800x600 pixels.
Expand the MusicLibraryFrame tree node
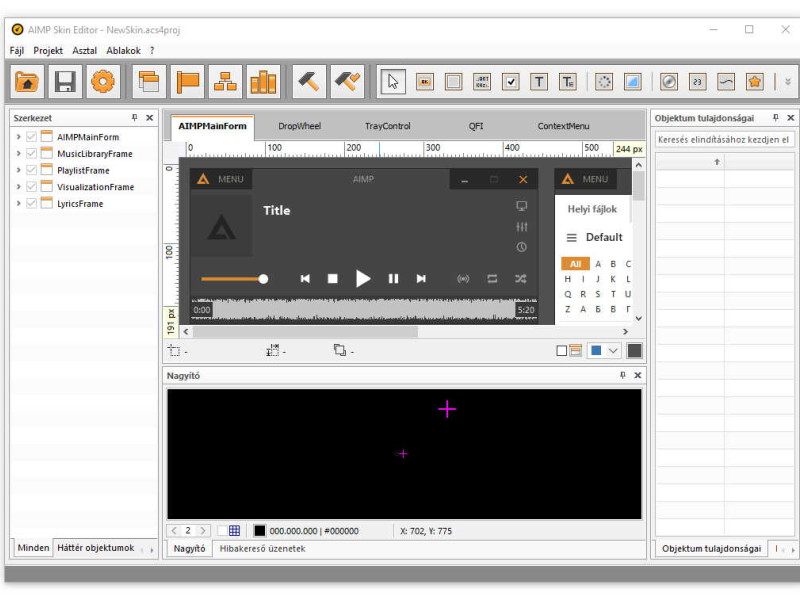coord(18,154)
